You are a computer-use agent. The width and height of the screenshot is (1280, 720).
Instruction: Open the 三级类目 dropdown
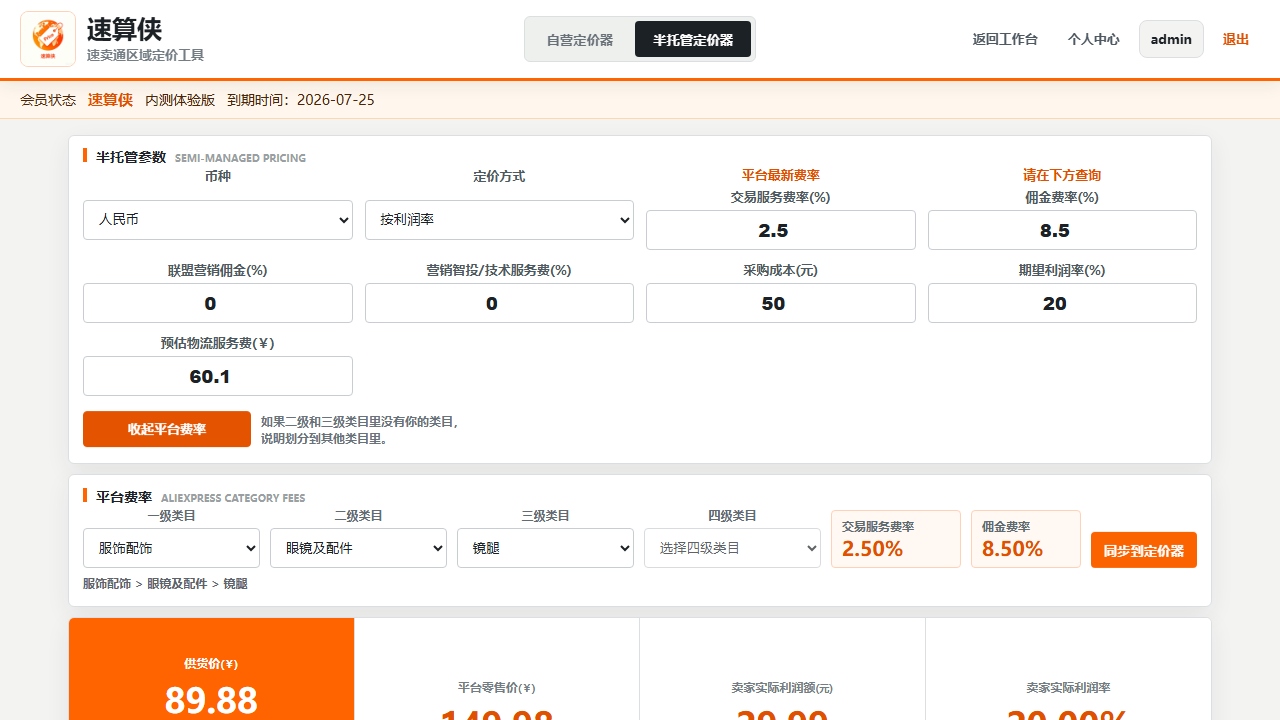(x=545, y=548)
